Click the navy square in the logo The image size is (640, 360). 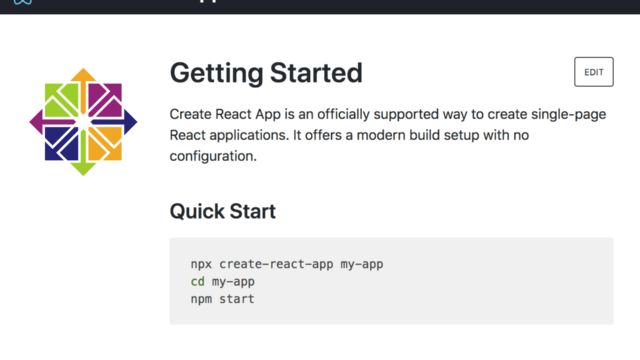pos(61,143)
